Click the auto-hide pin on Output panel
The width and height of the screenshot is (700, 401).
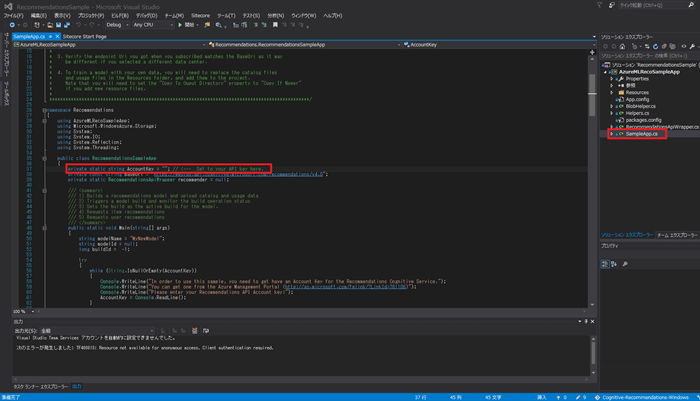pos(586,322)
